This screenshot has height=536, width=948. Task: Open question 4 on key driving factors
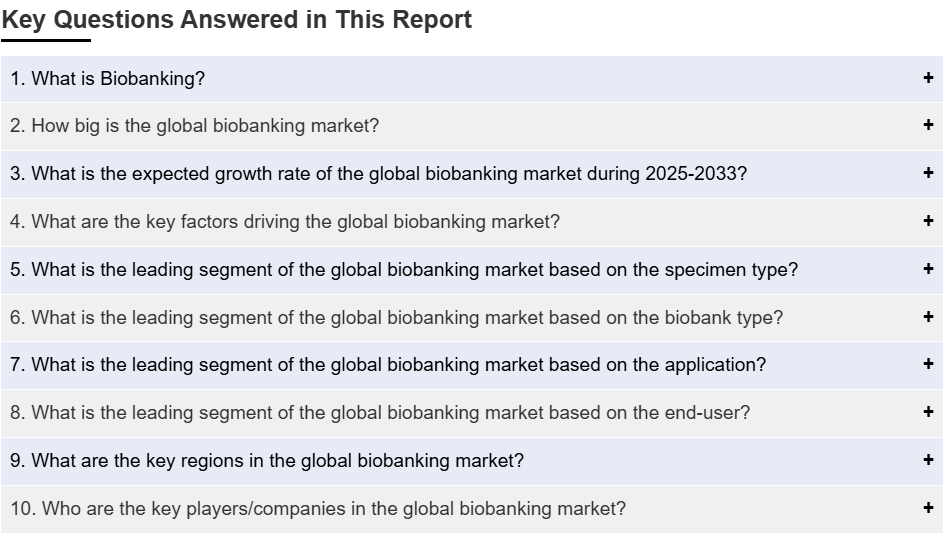472,222
